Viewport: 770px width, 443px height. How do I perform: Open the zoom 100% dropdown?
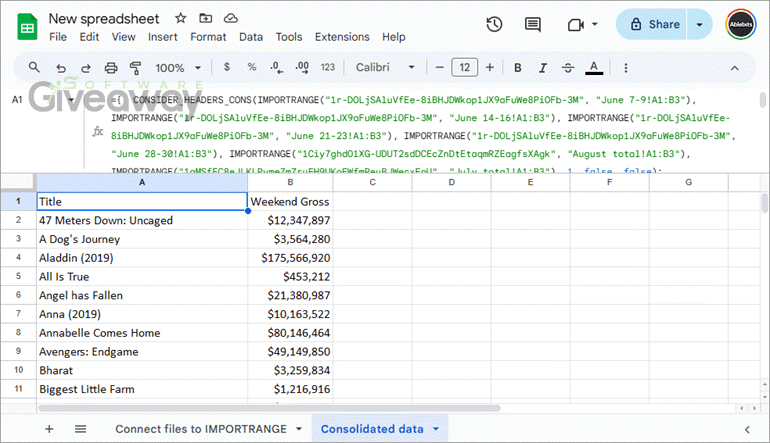point(180,68)
